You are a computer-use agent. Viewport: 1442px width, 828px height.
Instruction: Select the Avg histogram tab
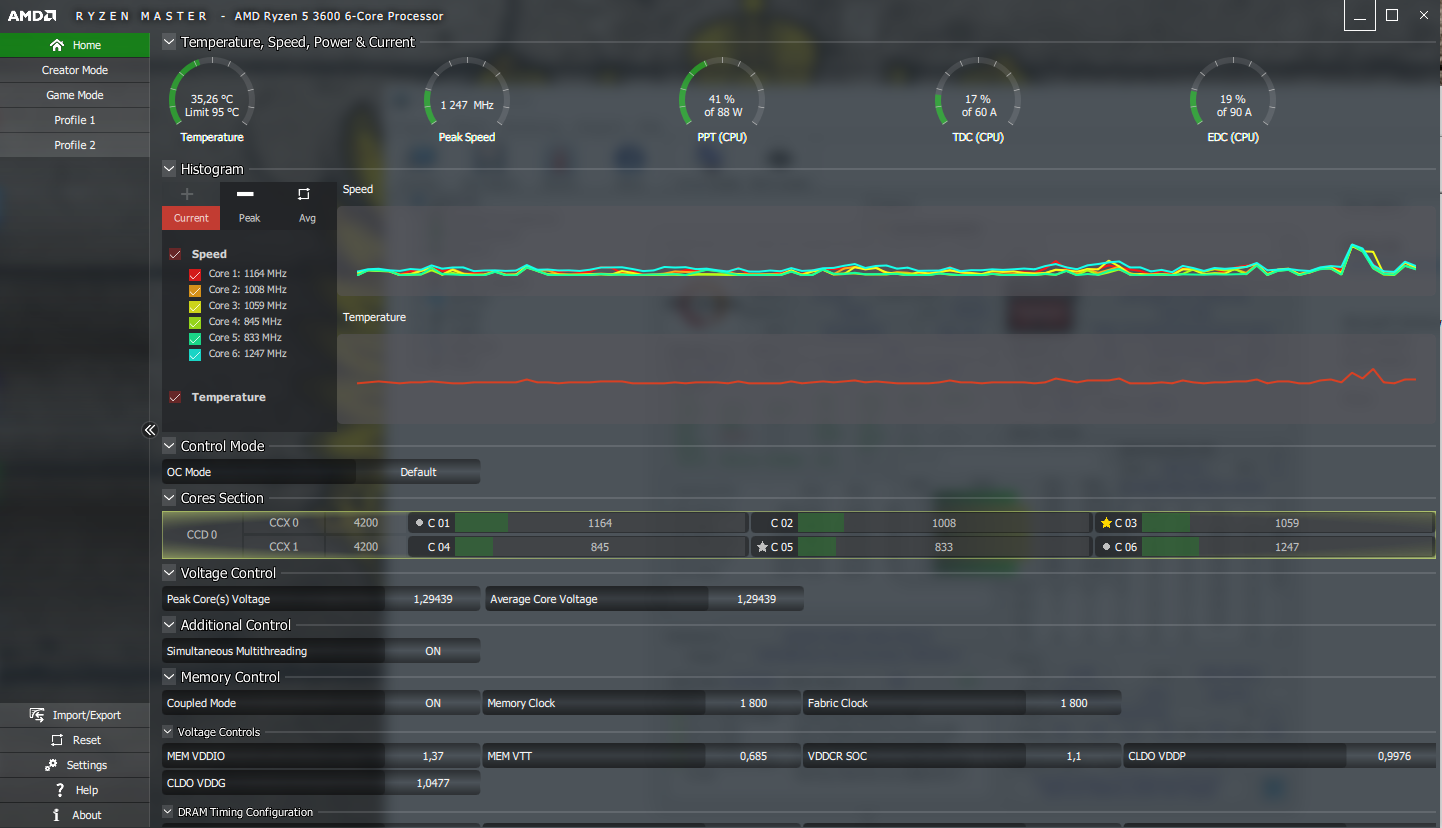coord(307,218)
